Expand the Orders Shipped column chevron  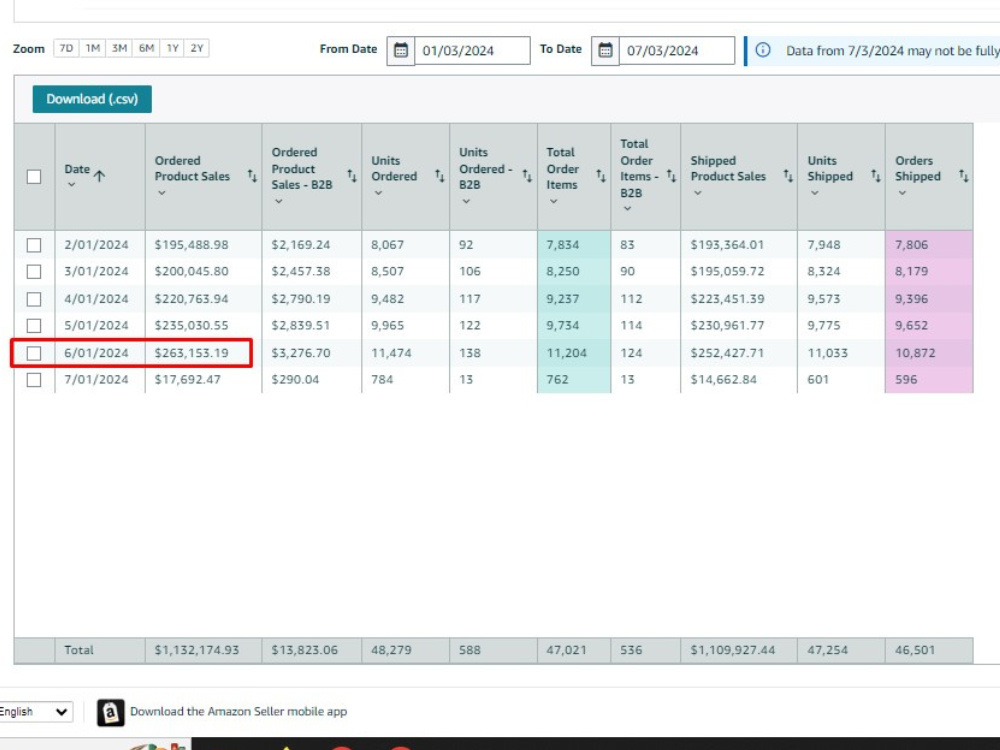coord(902,193)
